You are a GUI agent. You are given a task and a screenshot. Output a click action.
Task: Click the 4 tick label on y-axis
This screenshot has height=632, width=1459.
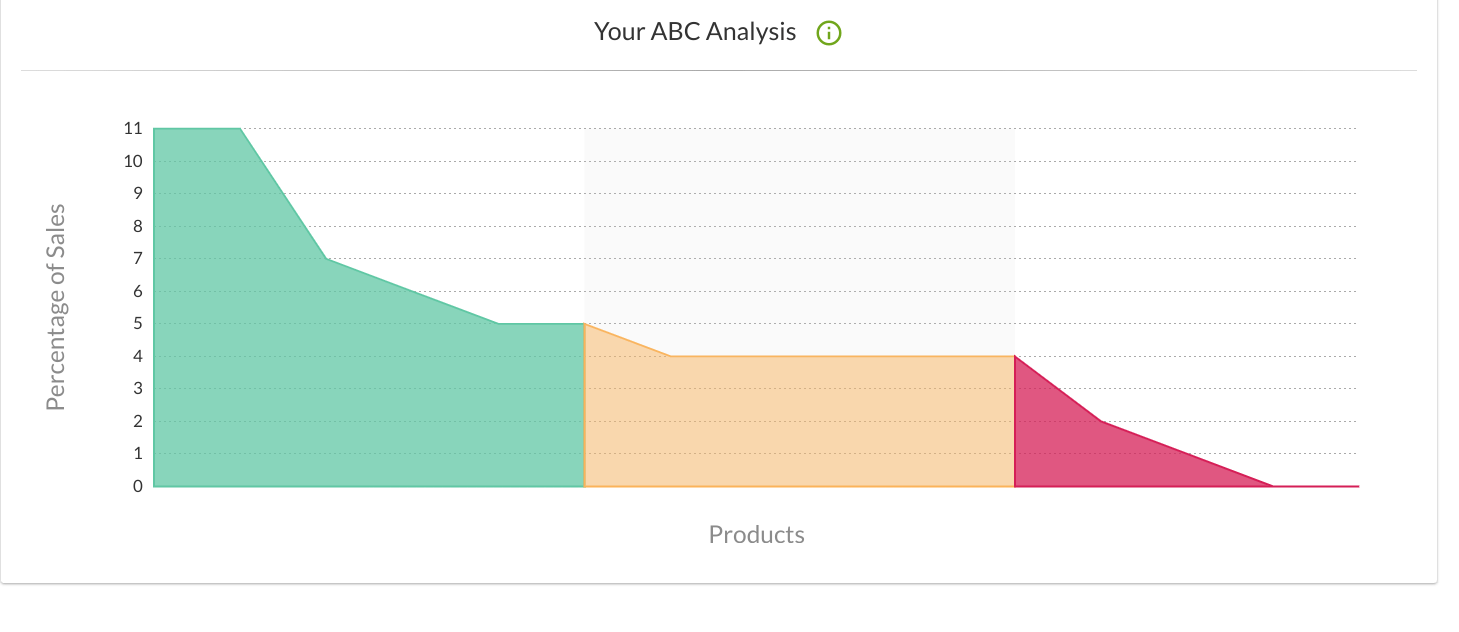coord(137,356)
